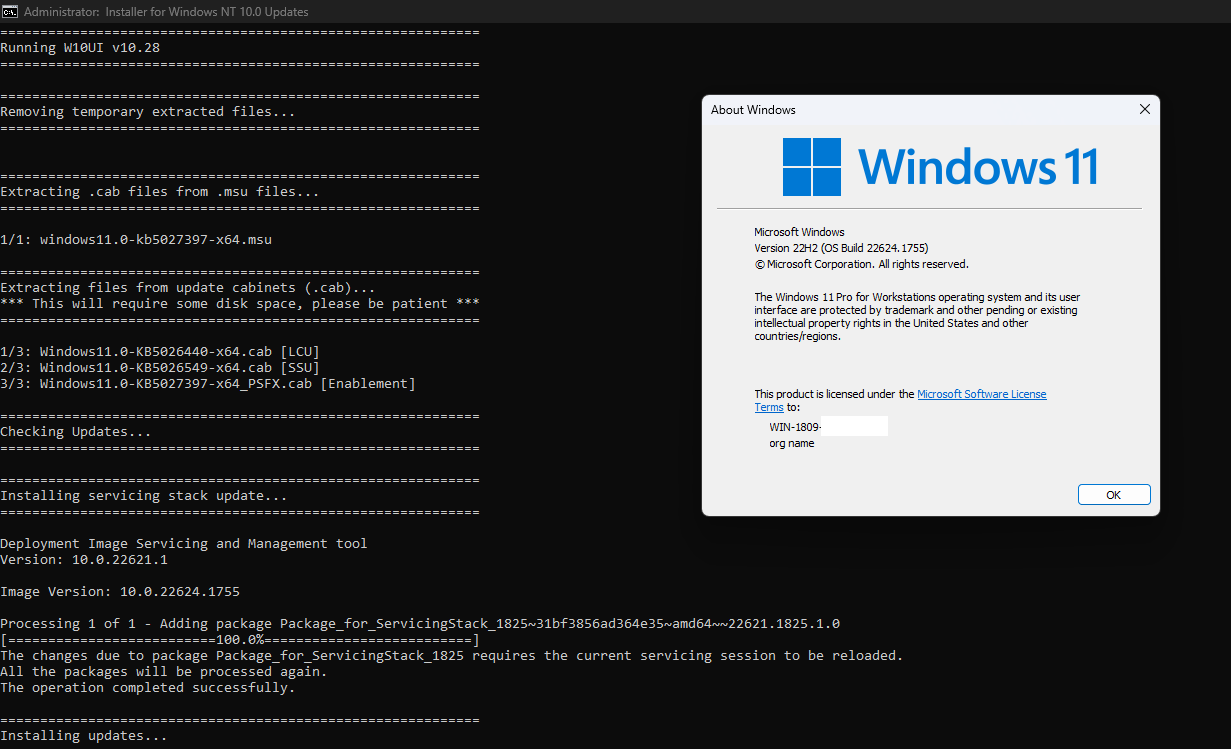This screenshot has width=1231, height=749.
Task: Click 'All the packages will be processed again.' line
Action: [164, 672]
